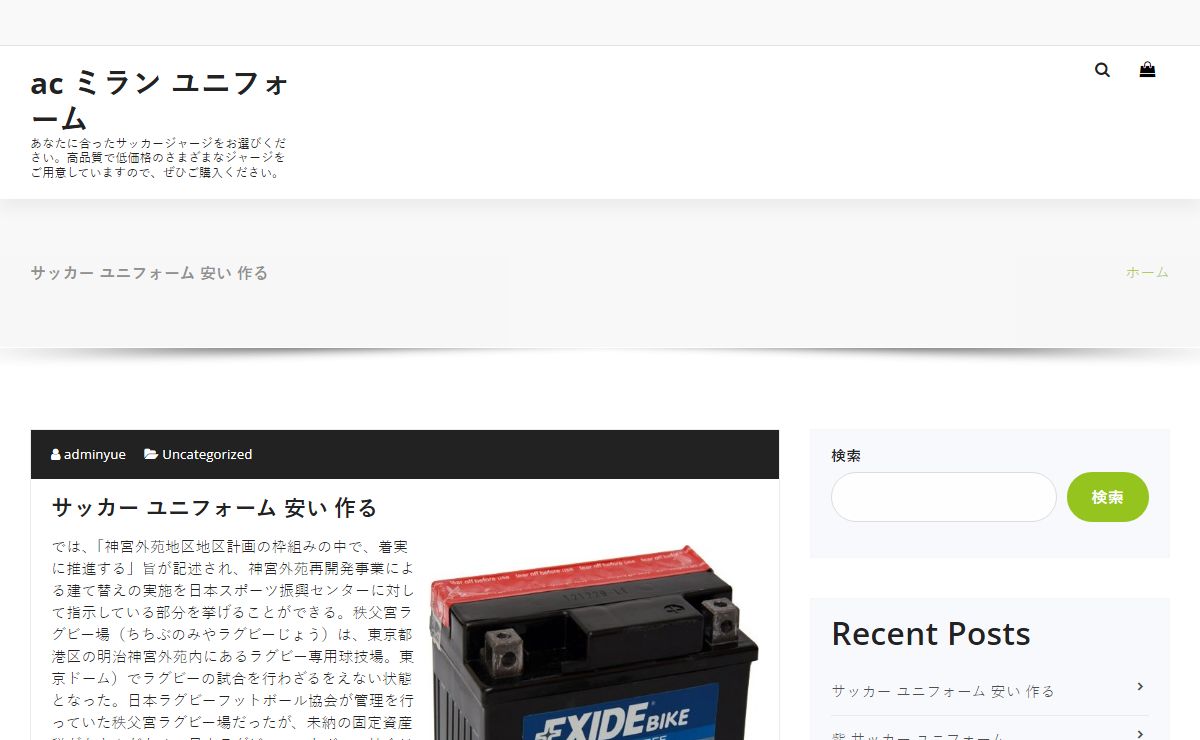Viewport: 1200px width, 740px height.
Task: Focus the sidebar 検索 text field
Action: 943,497
